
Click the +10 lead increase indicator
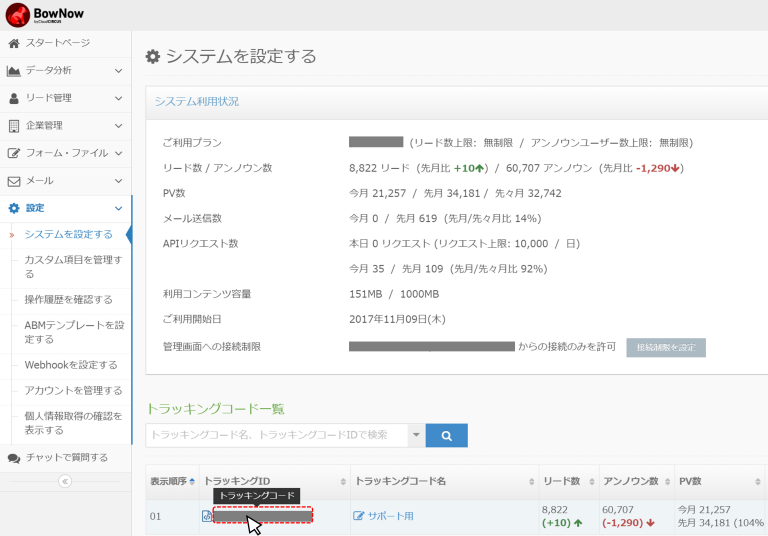469,168
